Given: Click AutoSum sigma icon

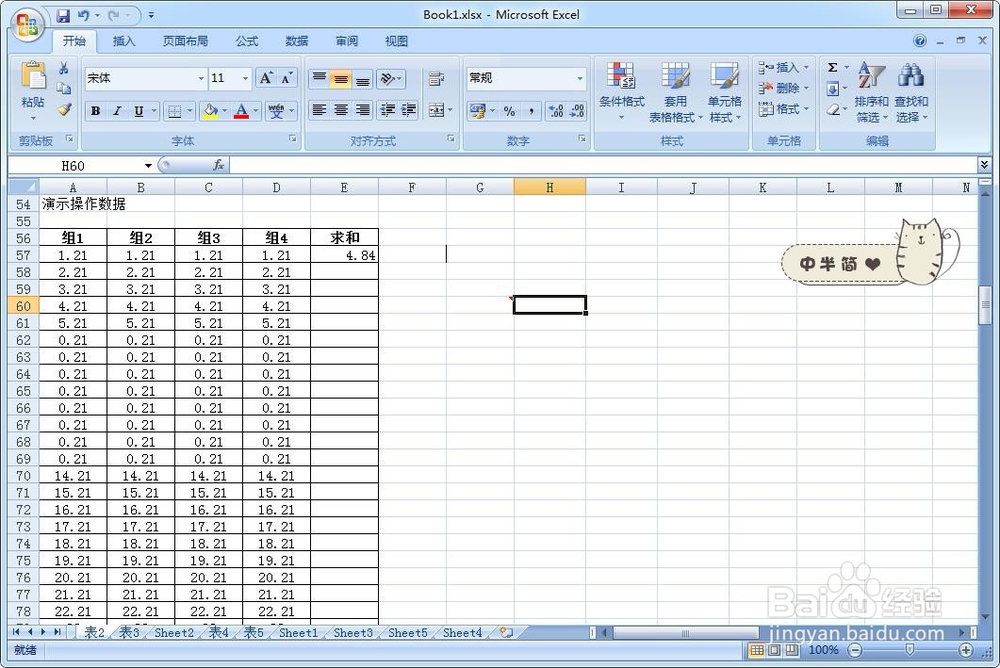Looking at the screenshot, I should [x=832, y=68].
